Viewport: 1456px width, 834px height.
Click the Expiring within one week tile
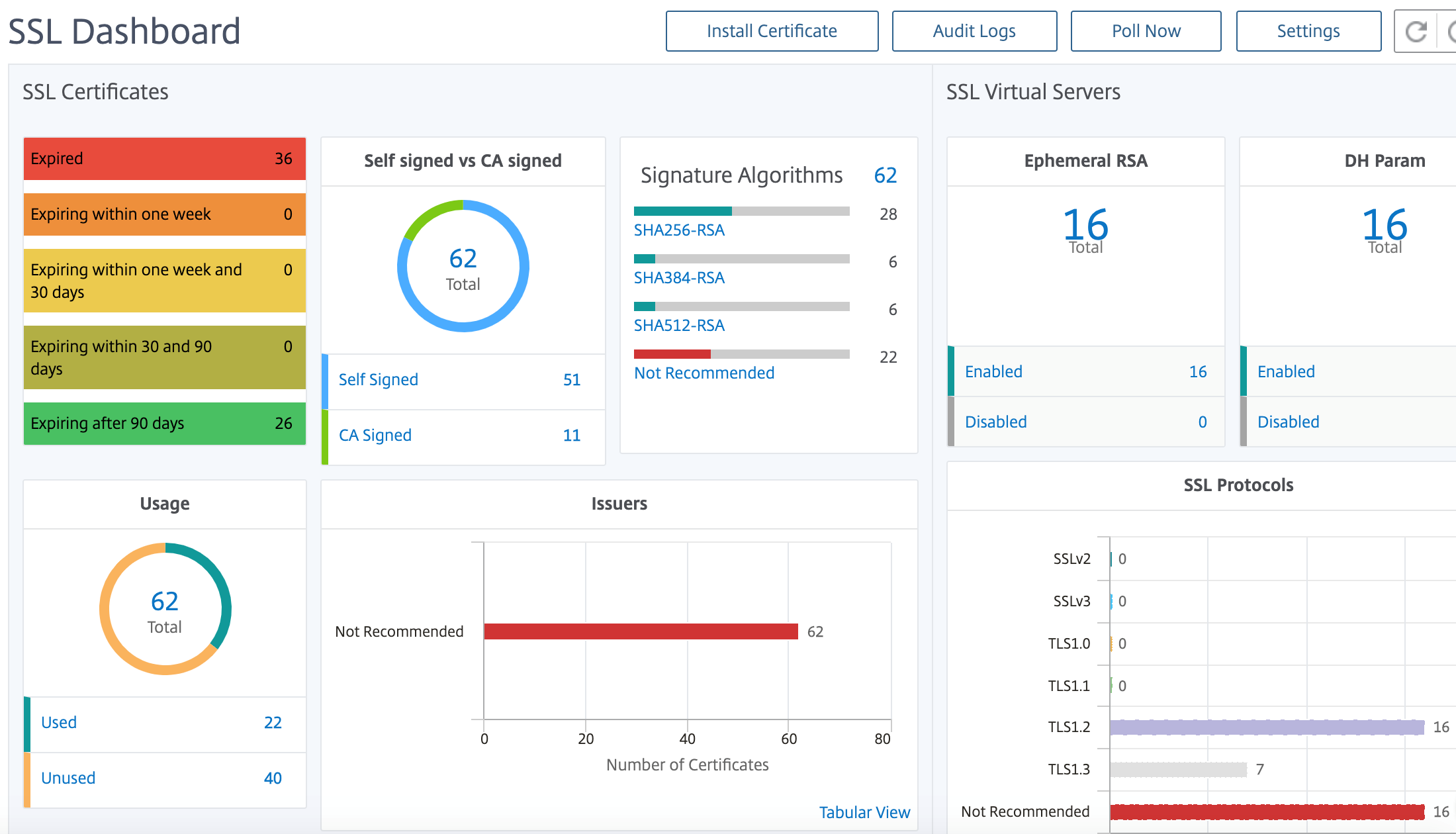point(164,214)
